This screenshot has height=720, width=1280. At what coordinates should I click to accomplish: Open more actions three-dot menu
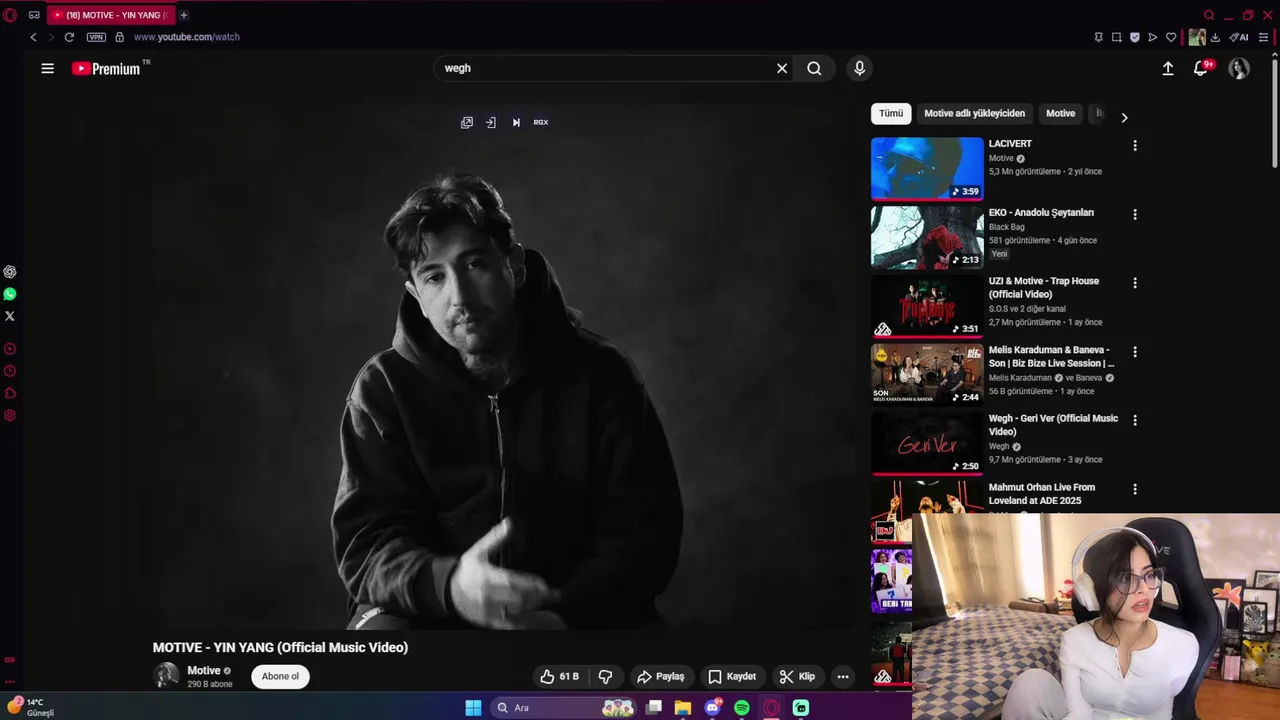tap(843, 677)
